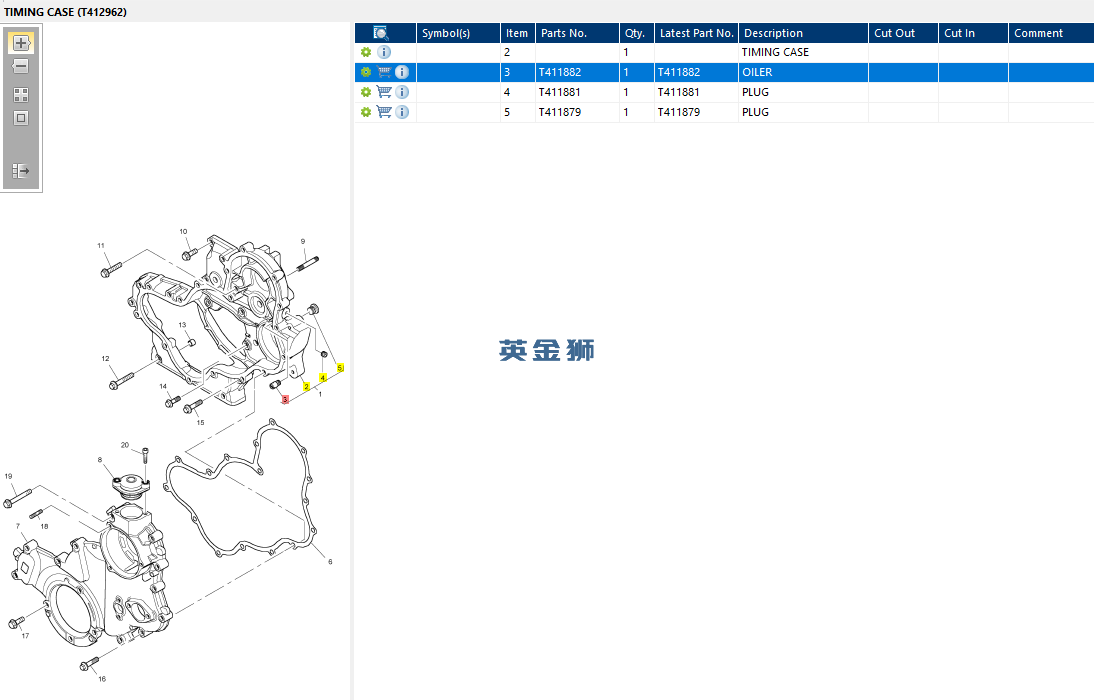Click the list export arrow tool
This screenshot has height=700, width=1094.
coord(21,171)
